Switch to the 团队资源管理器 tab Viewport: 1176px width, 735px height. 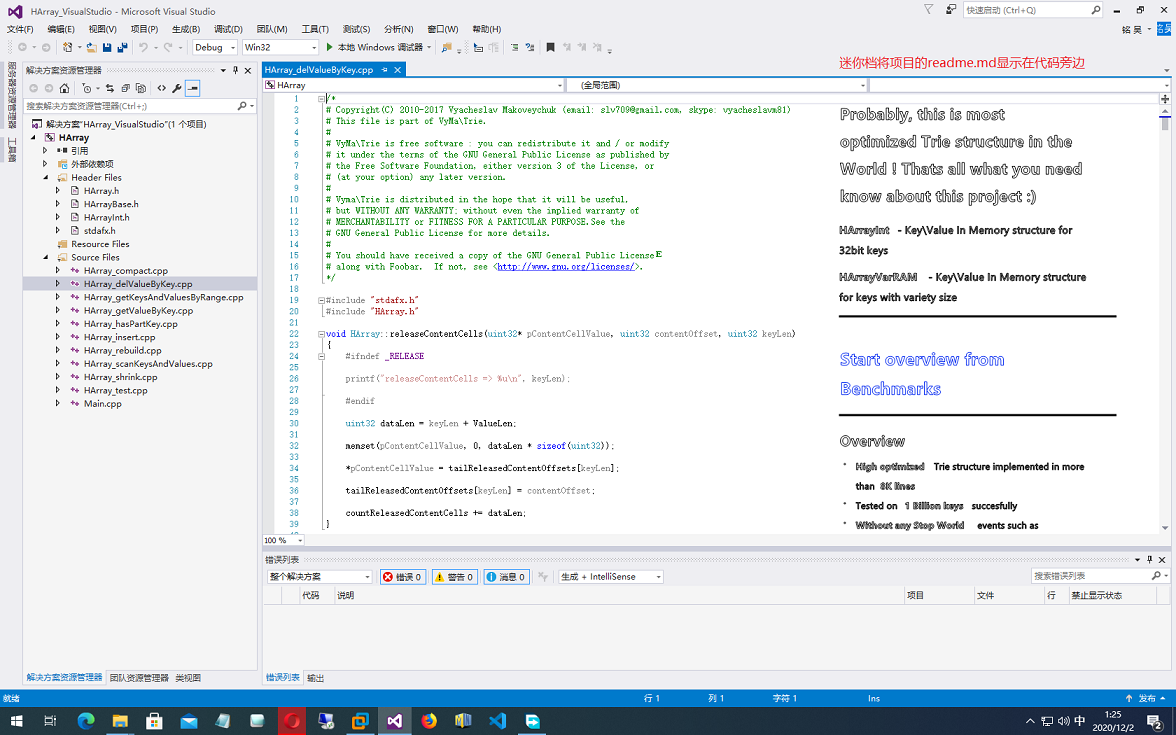pyautogui.click(x=140, y=678)
